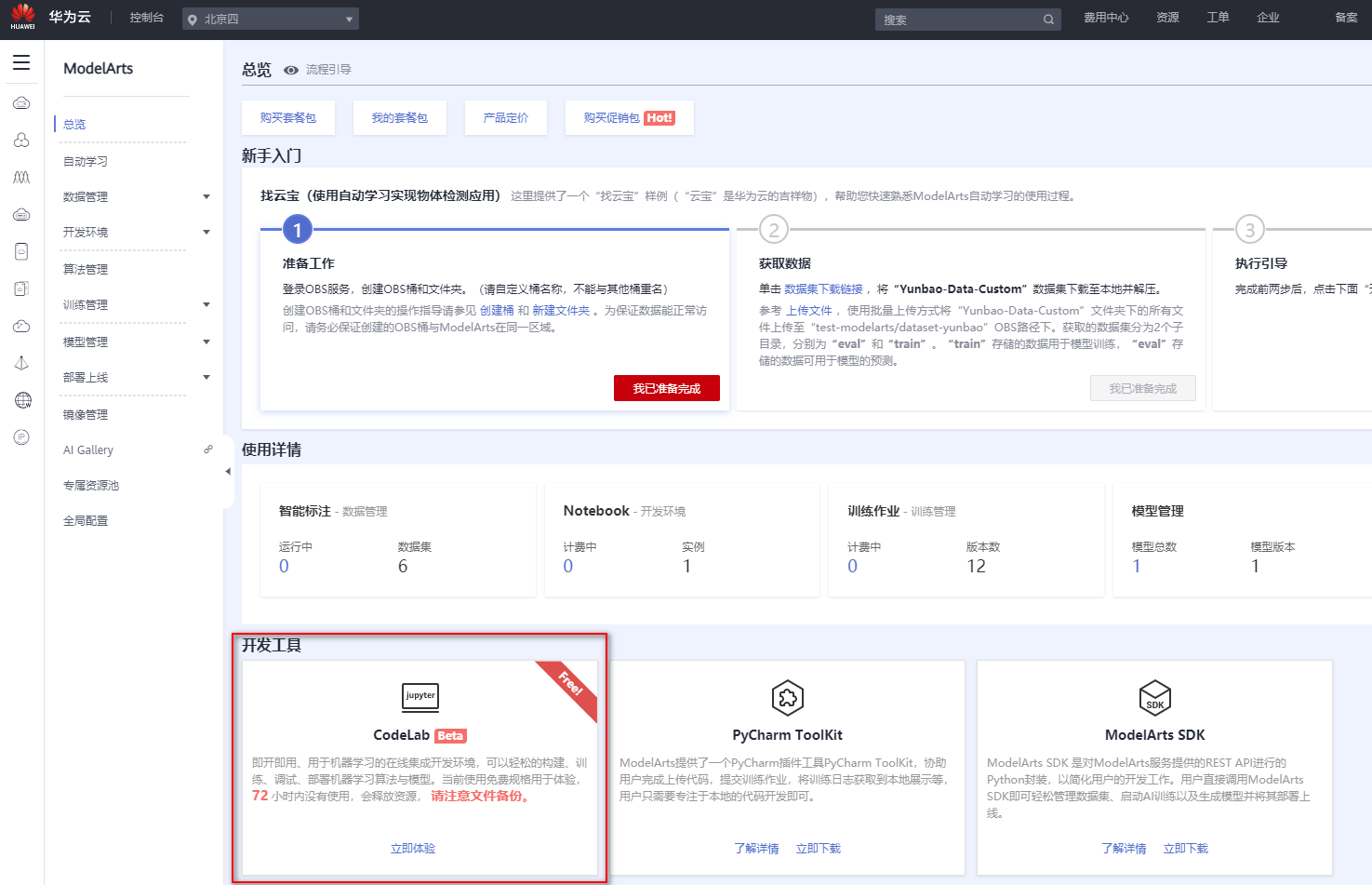Screen dimensions: 1372x885
Task: Open 工单 in the top bar
Action: 1218,18
